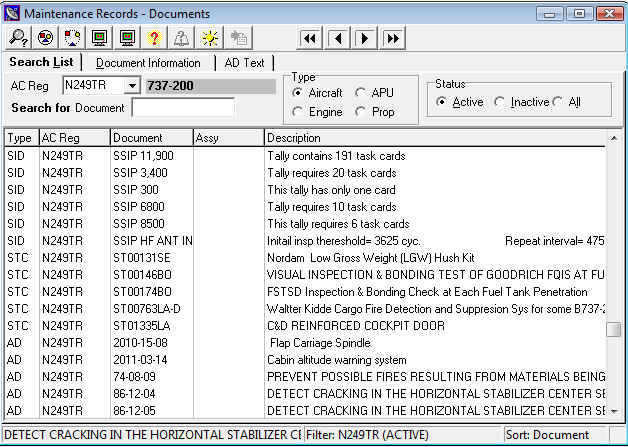Sort by the Assy column header

tap(229, 138)
